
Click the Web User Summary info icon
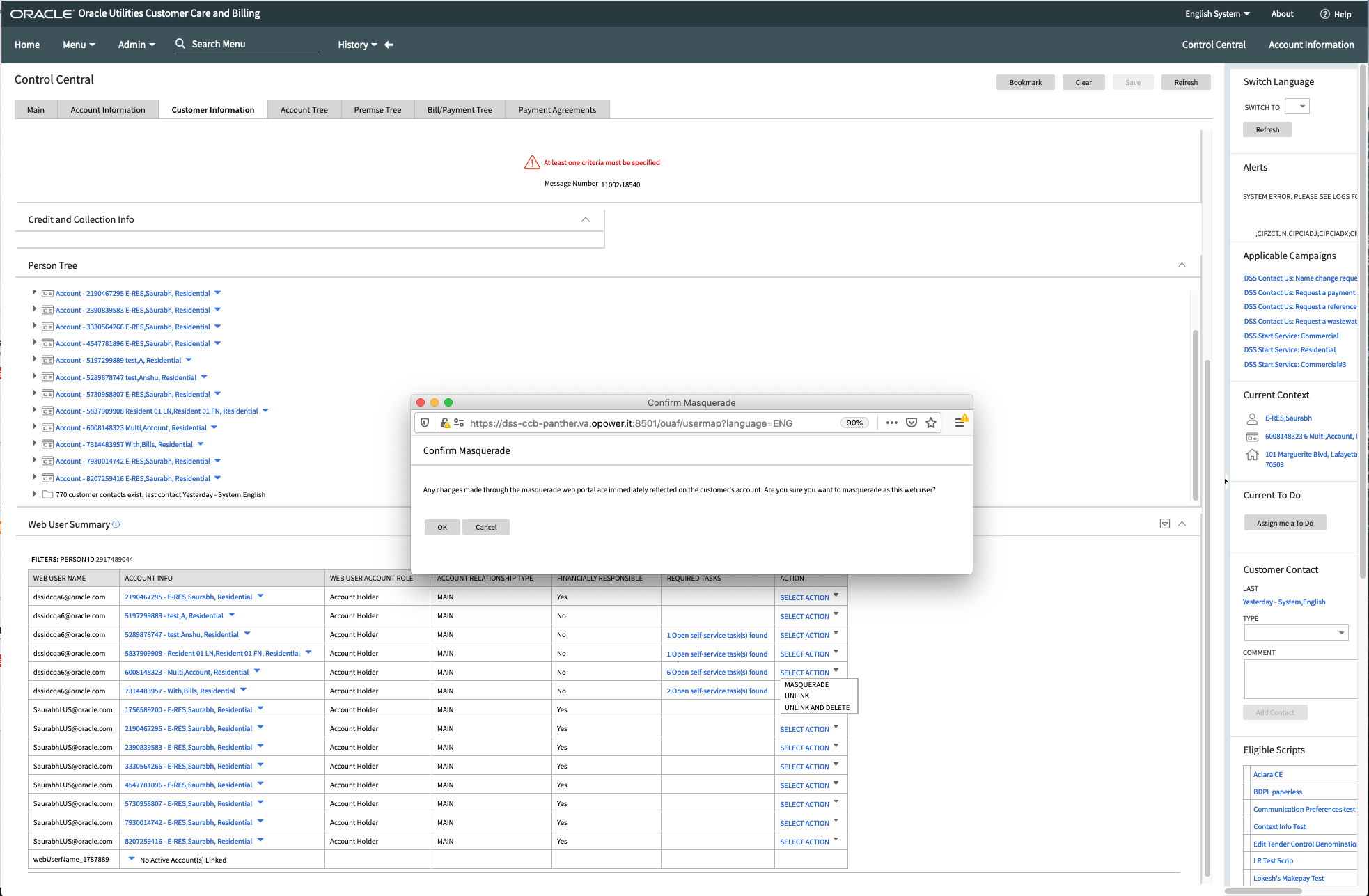pyautogui.click(x=116, y=524)
